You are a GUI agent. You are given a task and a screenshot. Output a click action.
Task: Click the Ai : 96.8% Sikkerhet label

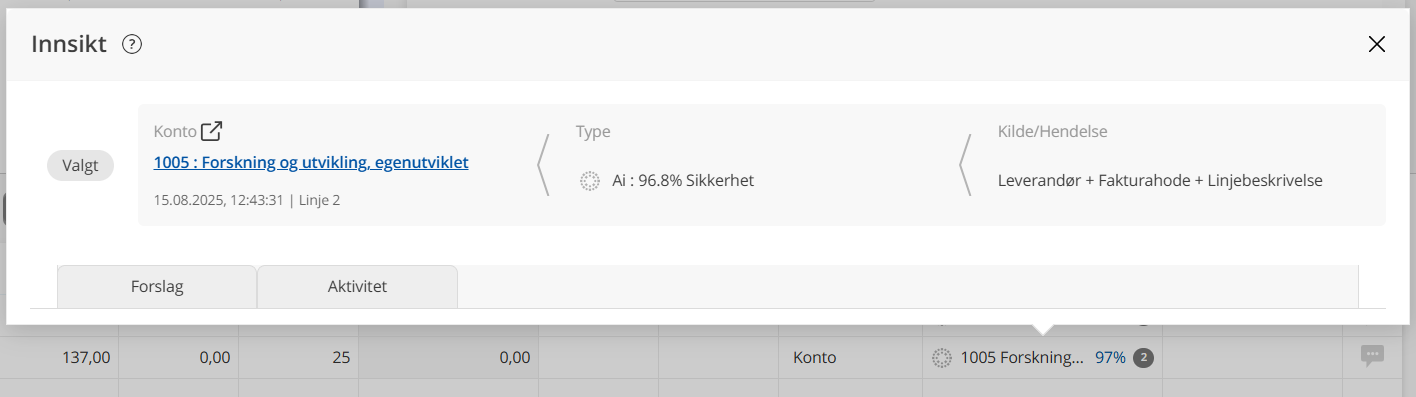click(683, 181)
